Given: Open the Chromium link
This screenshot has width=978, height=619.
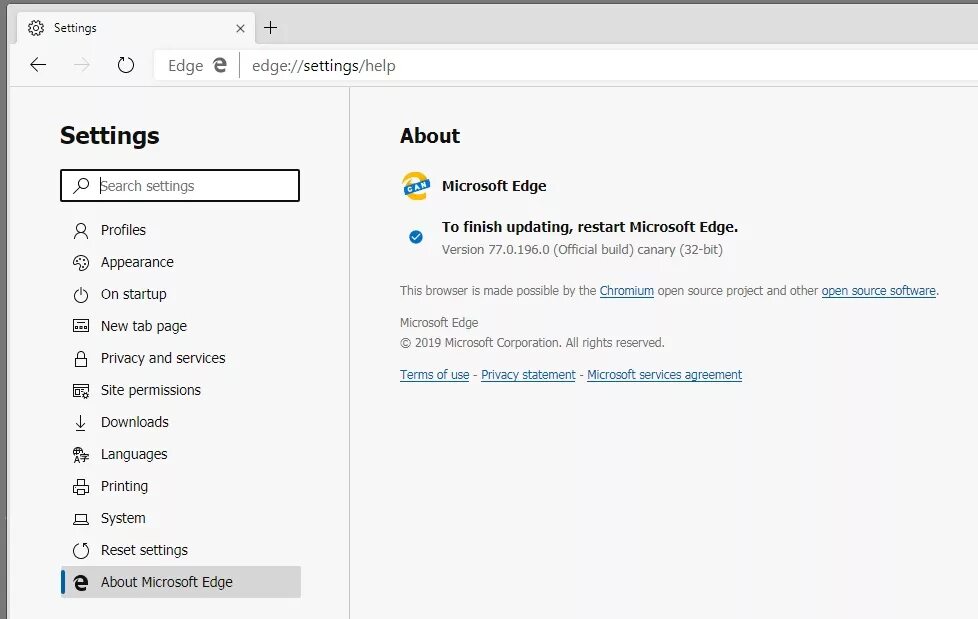Looking at the screenshot, I should tap(626, 291).
